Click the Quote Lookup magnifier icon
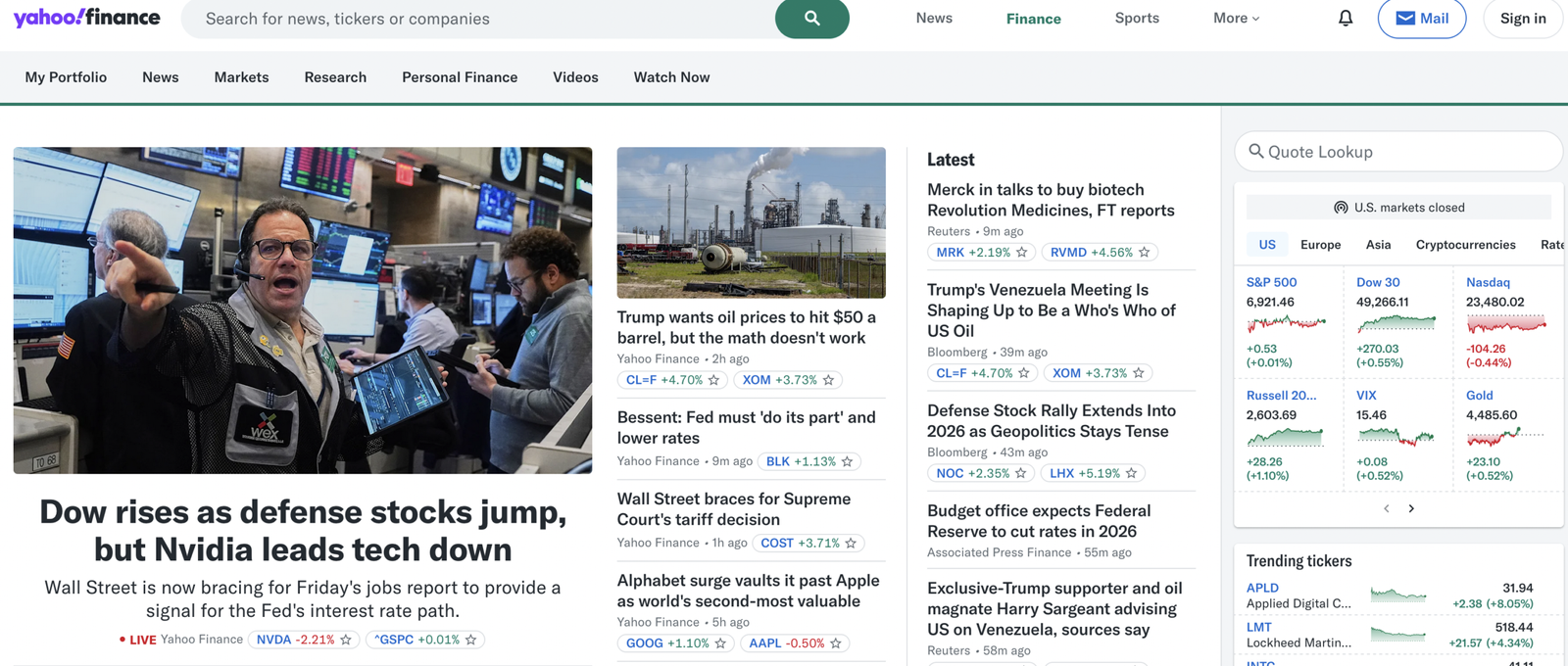This screenshot has height=666, width=1568. click(x=1255, y=151)
